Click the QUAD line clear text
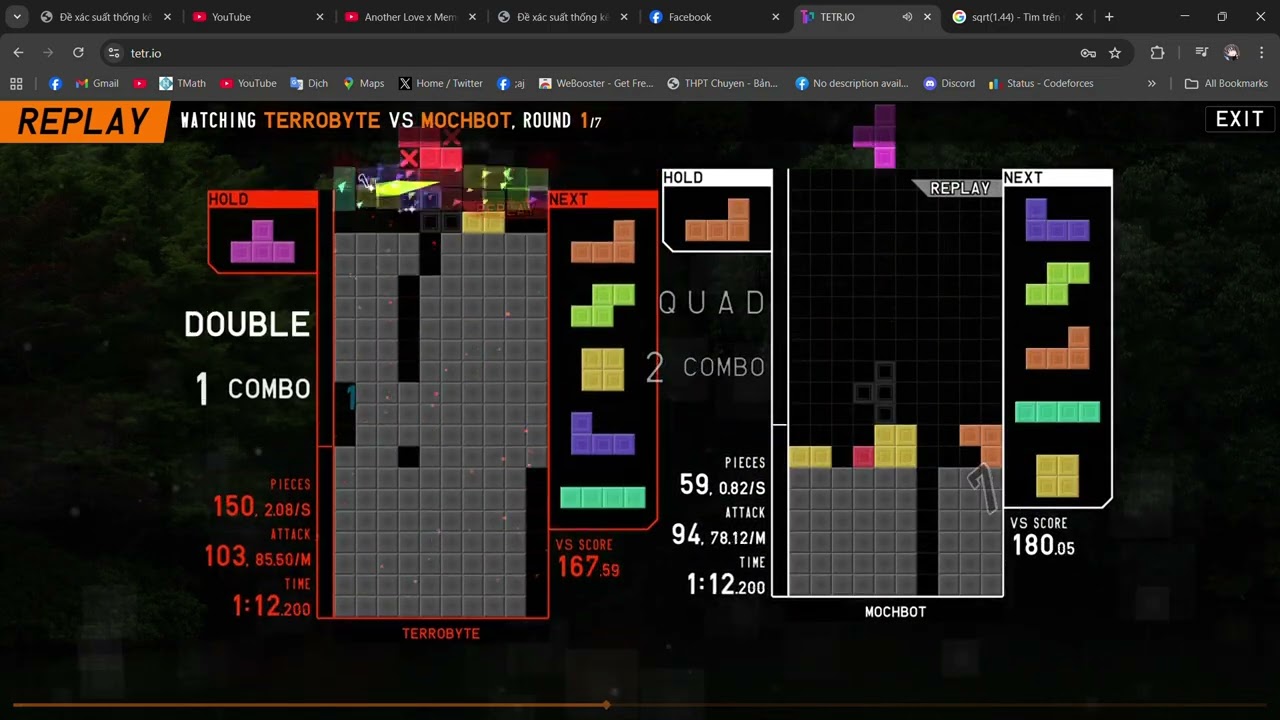This screenshot has width=1280, height=720. click(x=712, y=302)
